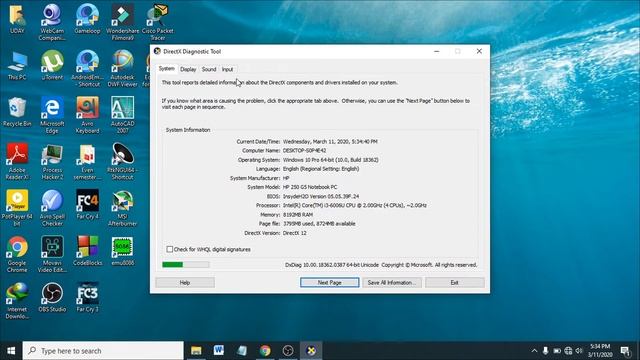Select the Recycle Bin icon
Image resolution: width=640 pixels, height=360 pixels.
(17, 112)
